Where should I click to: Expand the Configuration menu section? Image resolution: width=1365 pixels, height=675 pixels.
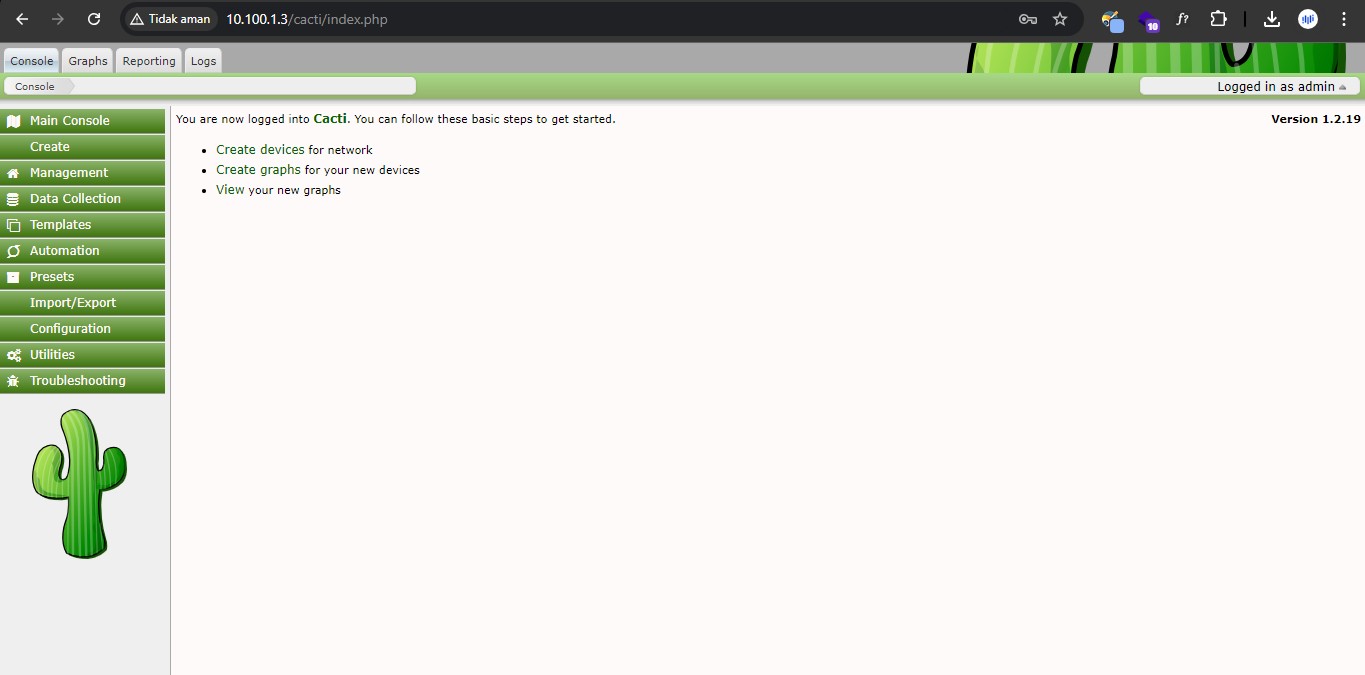pos(82,329)
